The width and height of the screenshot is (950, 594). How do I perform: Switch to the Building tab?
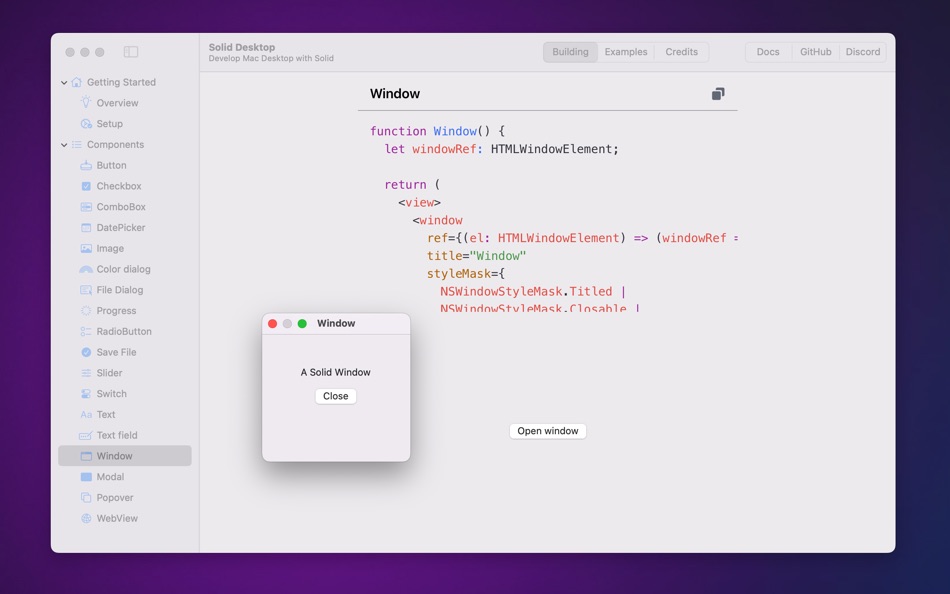pos(570,52)
